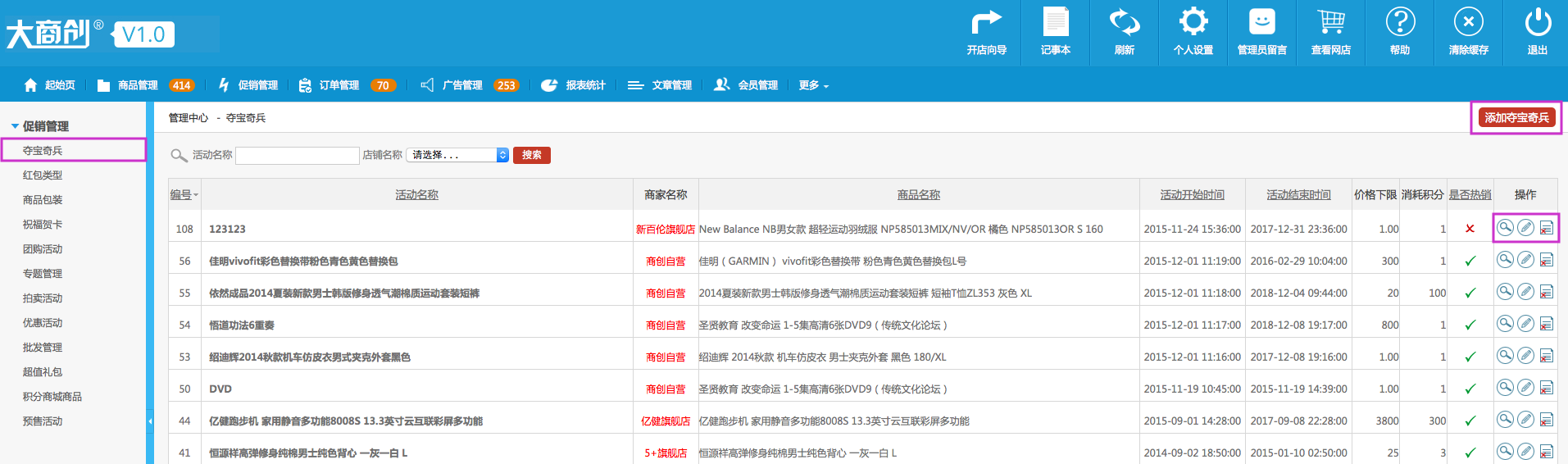Open the 店铺名称 请选择 dropdown
Screen dimensions: 1568x464
[457, 155]
